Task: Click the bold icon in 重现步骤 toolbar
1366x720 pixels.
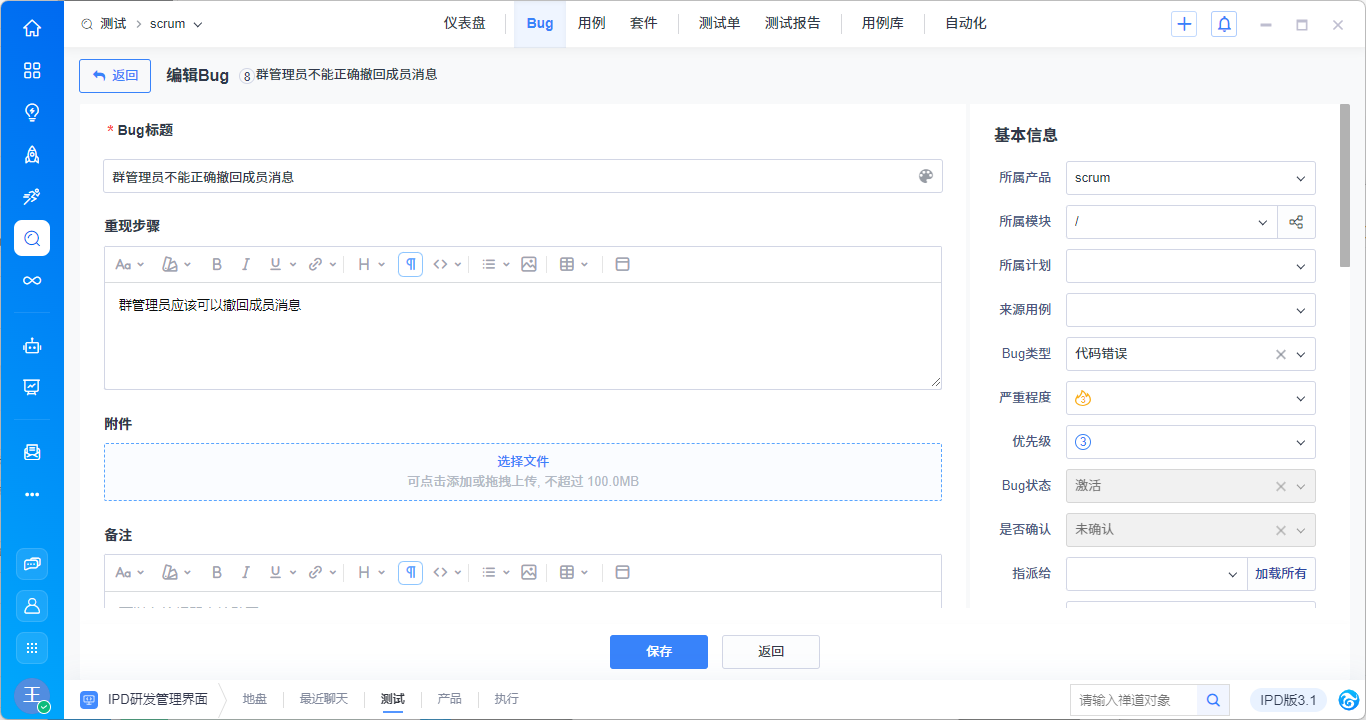Action: 217,265
